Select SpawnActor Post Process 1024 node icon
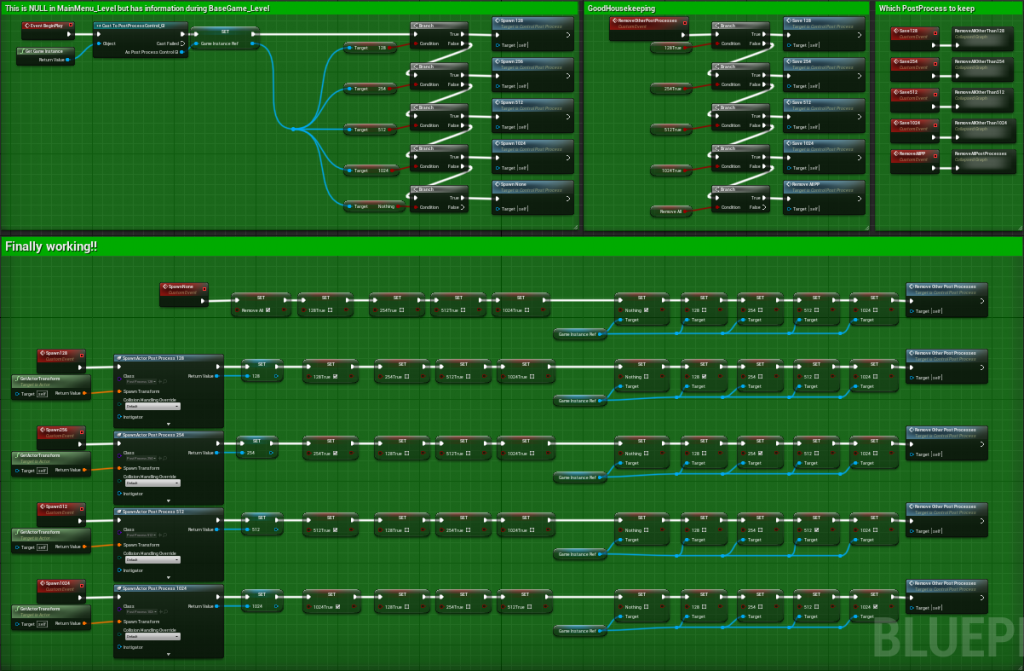This screenshot has height=671, width=1024. 119,588
